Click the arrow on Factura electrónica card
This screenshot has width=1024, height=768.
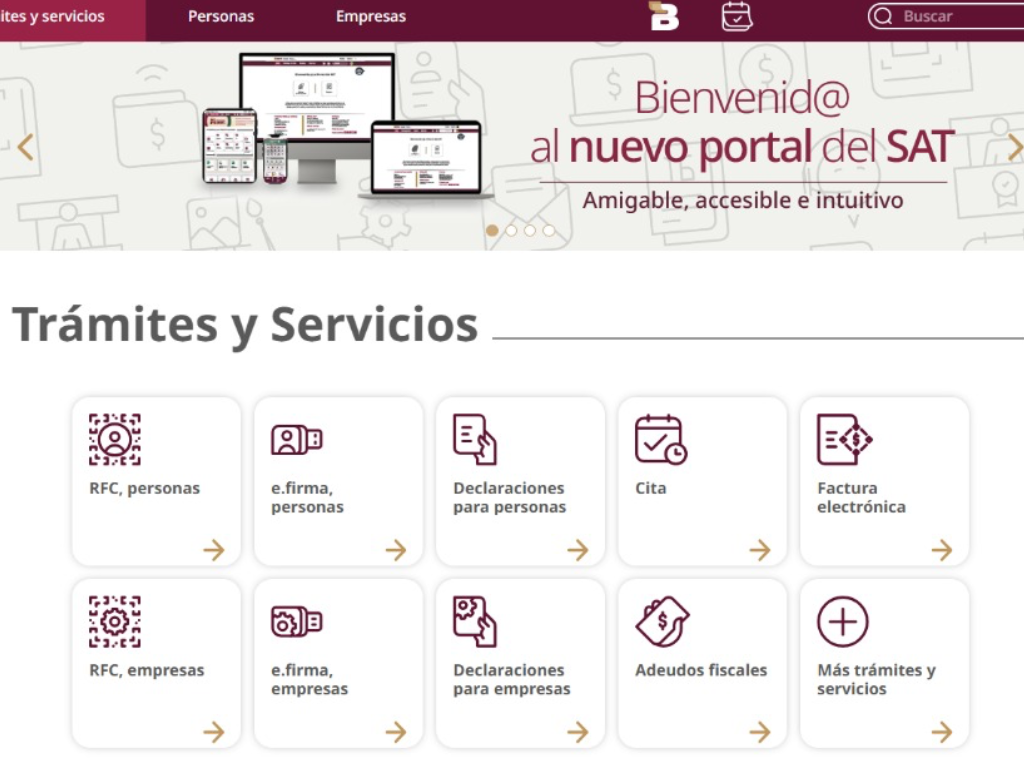(x=942, y=550)
